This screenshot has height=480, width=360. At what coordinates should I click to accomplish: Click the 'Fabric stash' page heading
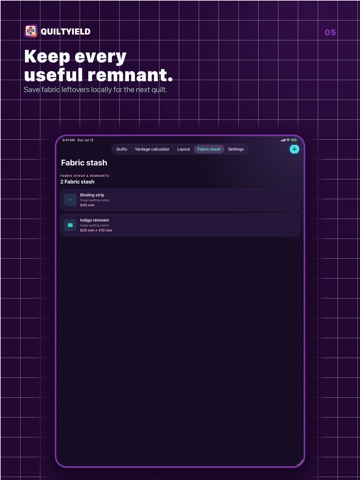point(84,163)
